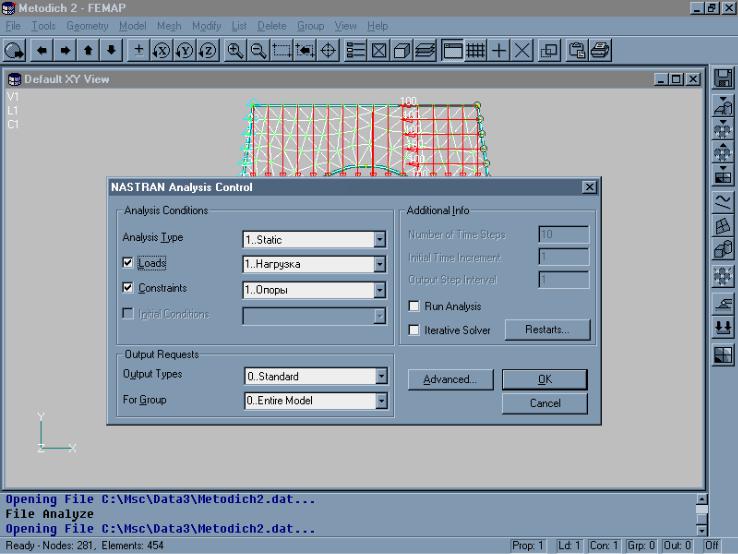
Task: Click the OK button
Action: click(545, 379)
